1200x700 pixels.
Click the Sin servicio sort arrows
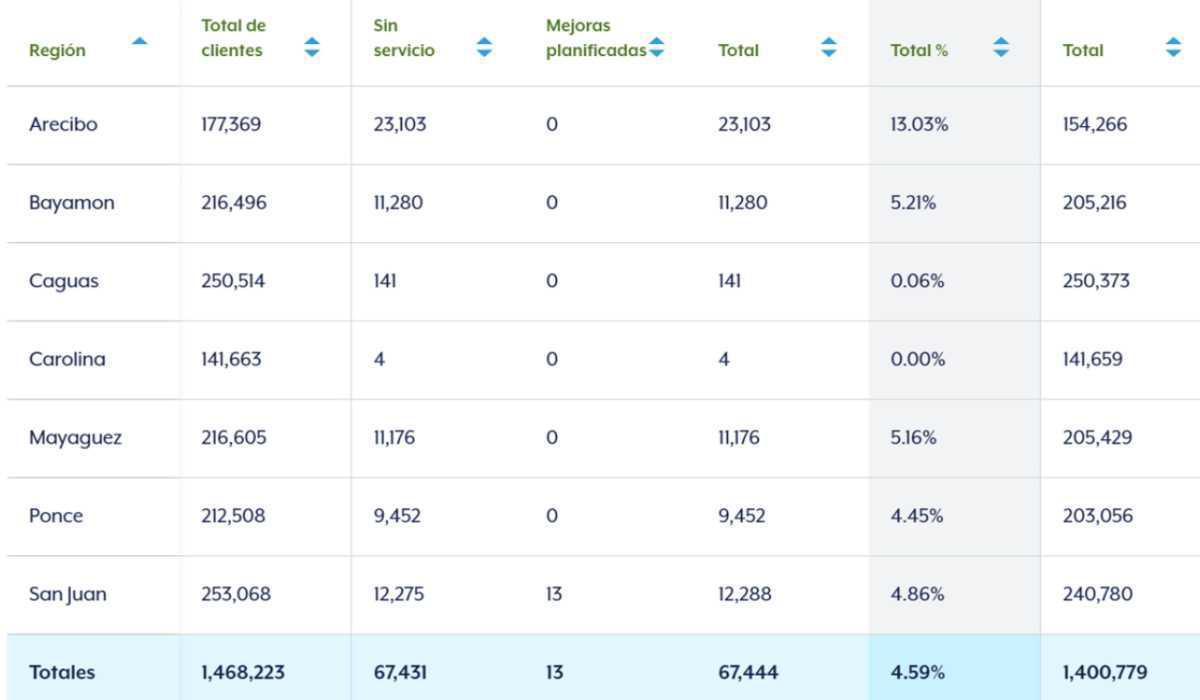pyautogui.click(x=484, y=47)
